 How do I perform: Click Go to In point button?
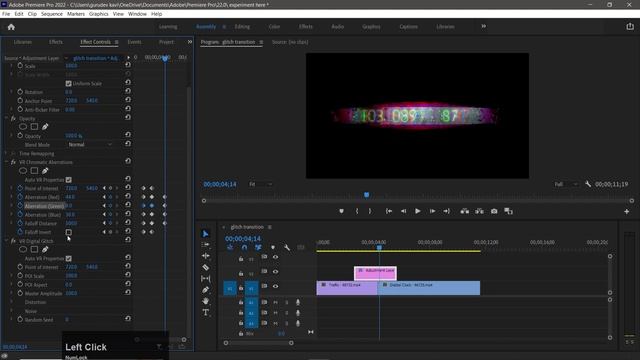tap(389, 211)
